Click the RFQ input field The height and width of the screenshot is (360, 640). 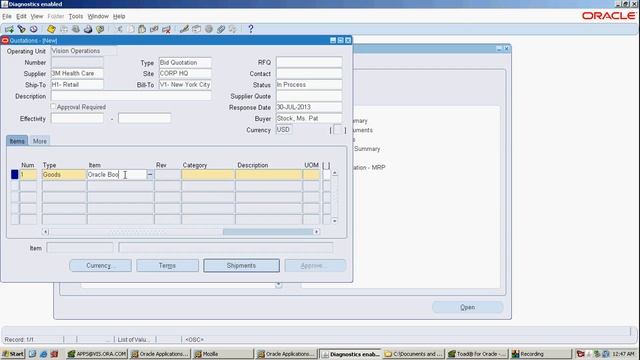pos(309,62)
